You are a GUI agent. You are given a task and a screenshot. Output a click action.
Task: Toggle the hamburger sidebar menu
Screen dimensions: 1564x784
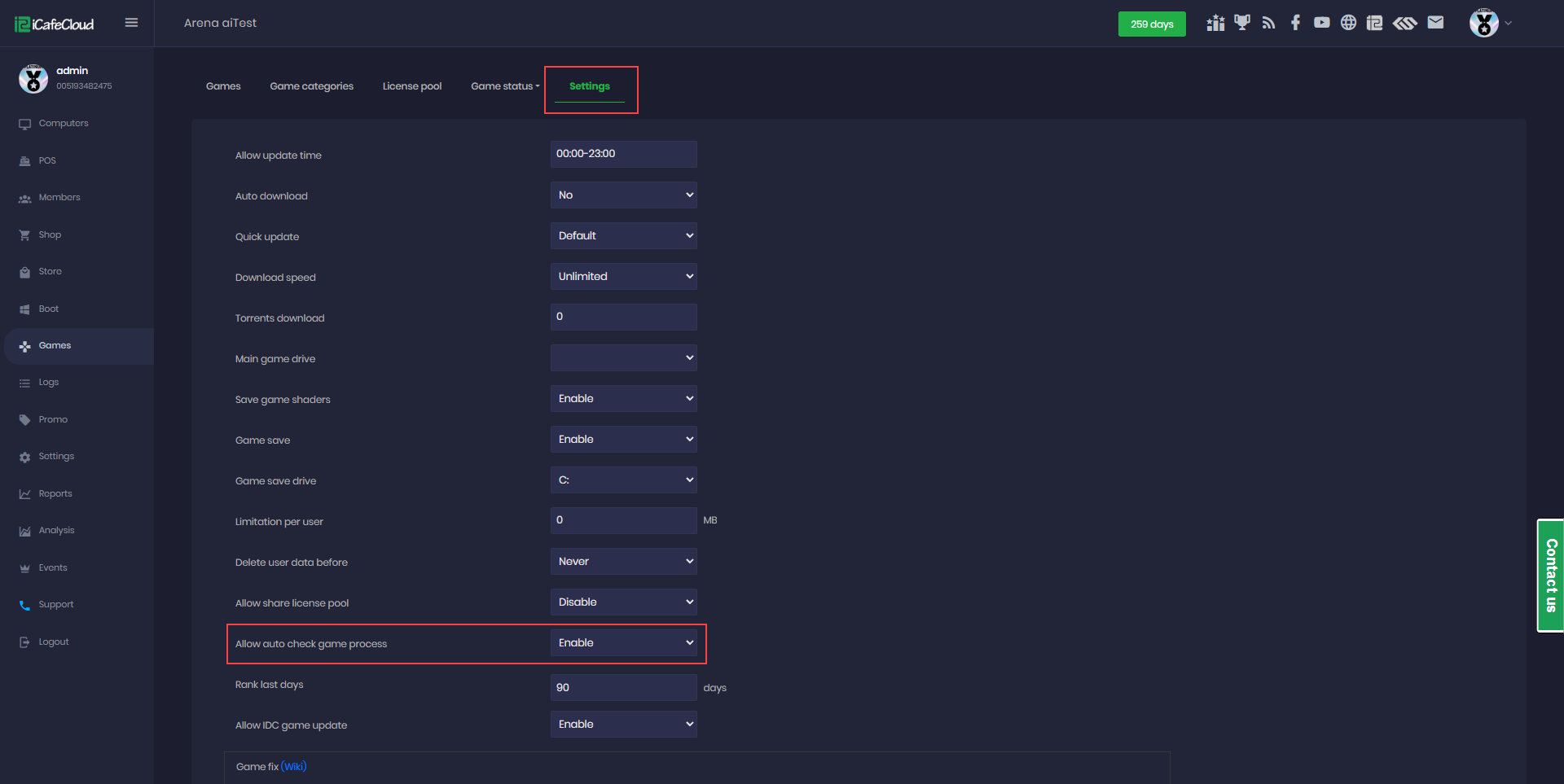point(131,23)
